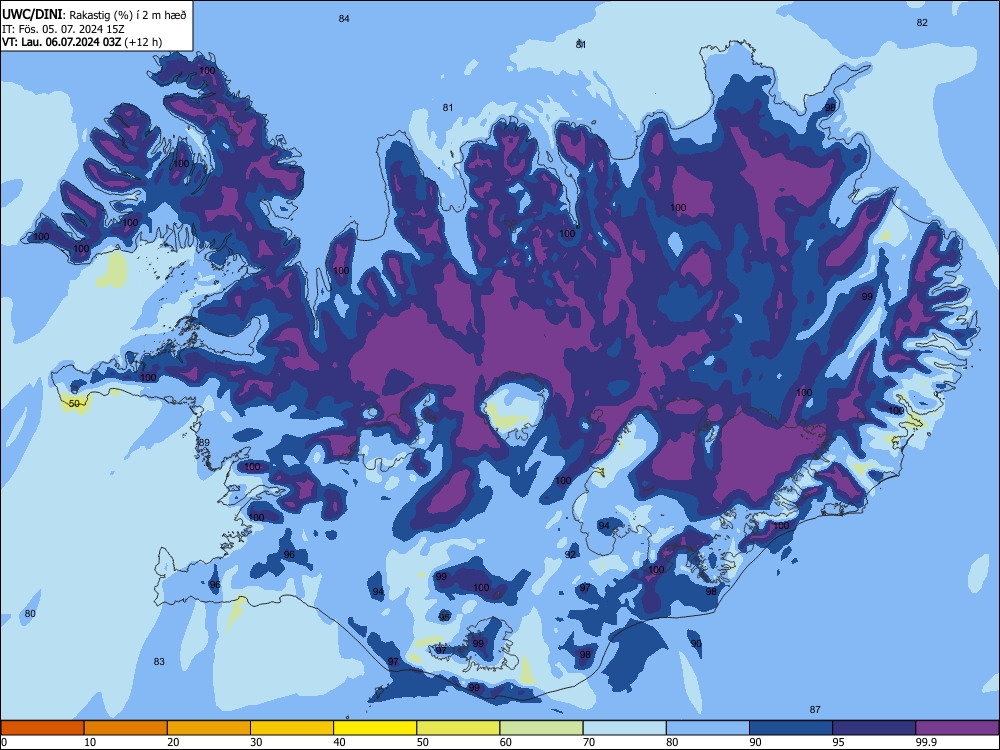Click the '40' legend tick label
1000x750 pixels.
pos(339,742)
